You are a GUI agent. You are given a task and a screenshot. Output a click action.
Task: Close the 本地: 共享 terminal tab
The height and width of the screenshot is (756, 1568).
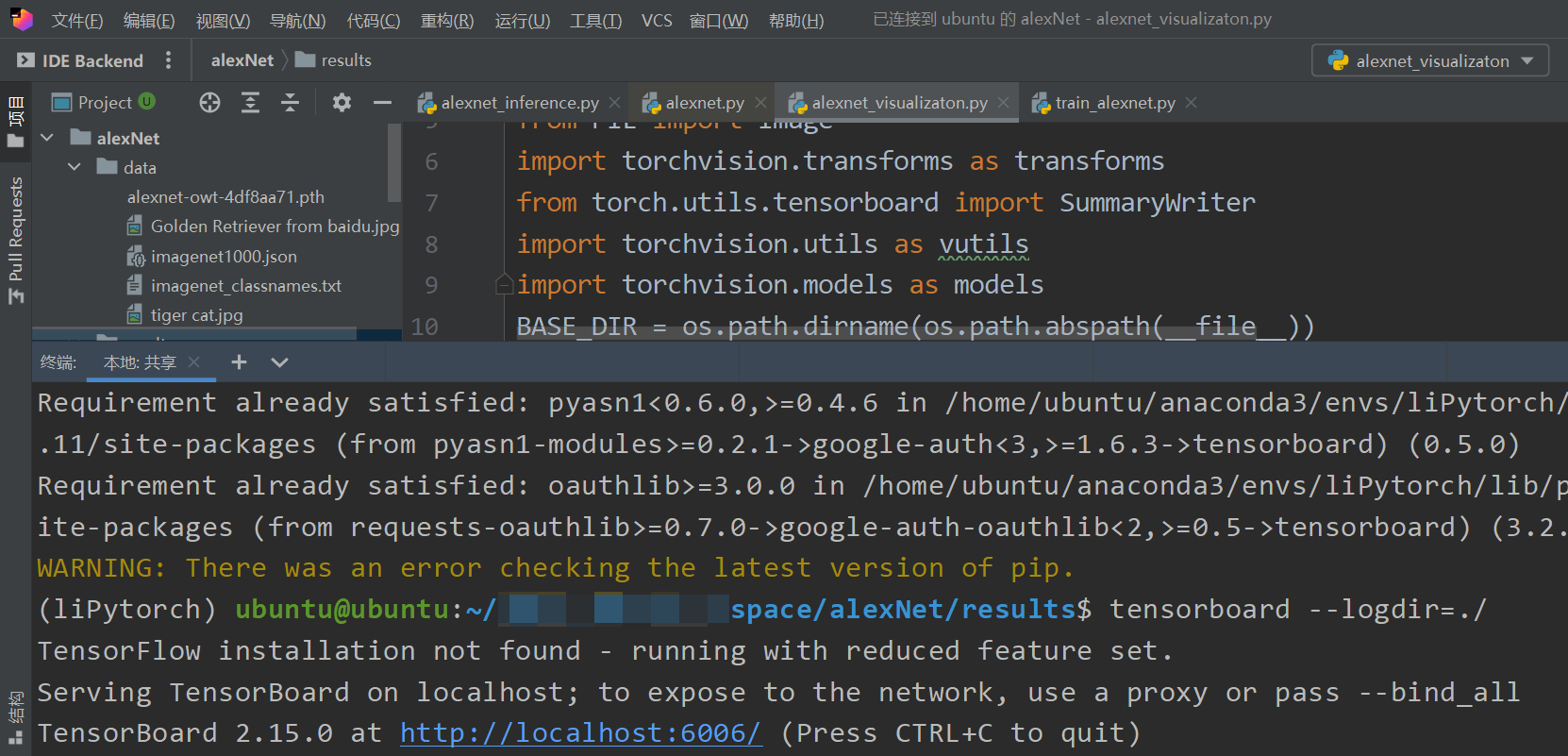[193, 362]
